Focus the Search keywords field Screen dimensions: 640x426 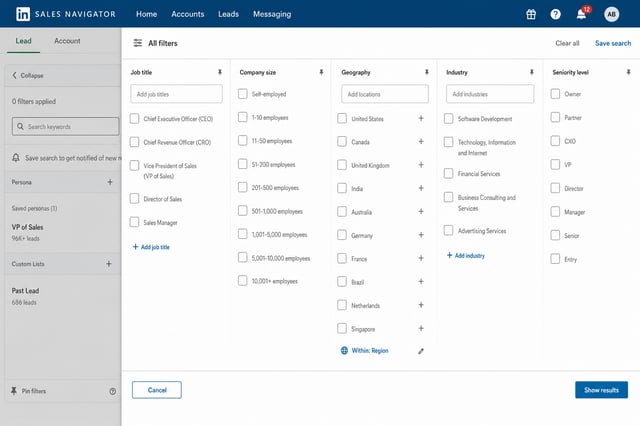click(x=65, y=126)
